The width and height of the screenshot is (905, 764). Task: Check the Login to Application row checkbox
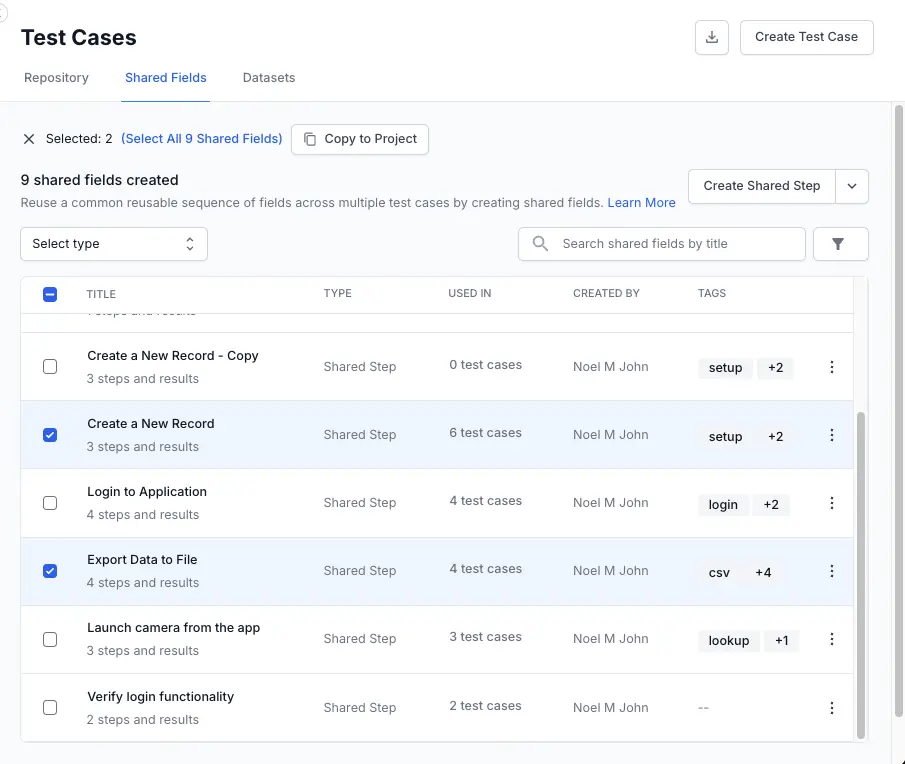click(50, 503)
